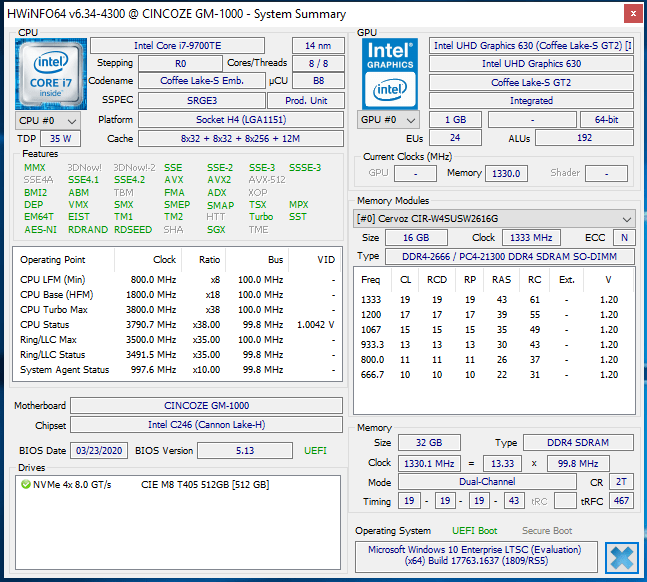Click the BIOS Date 03/23/2020 field

(99, 450)
